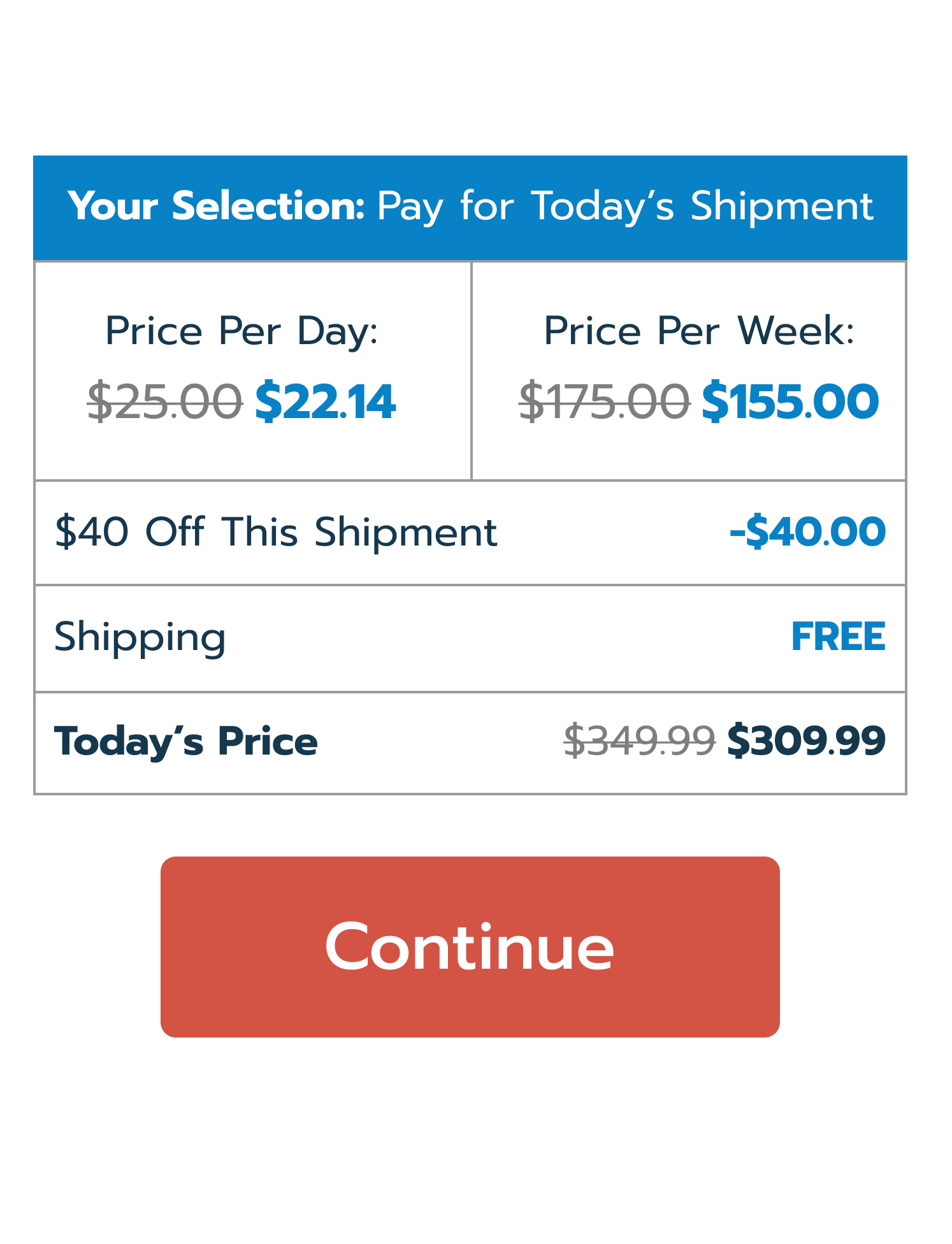The width and height of the screenshot is (952, 1244).
Task: Click the crossed-out $25.00 daily price
Action: pyautogui.click(x=164, y=402)
